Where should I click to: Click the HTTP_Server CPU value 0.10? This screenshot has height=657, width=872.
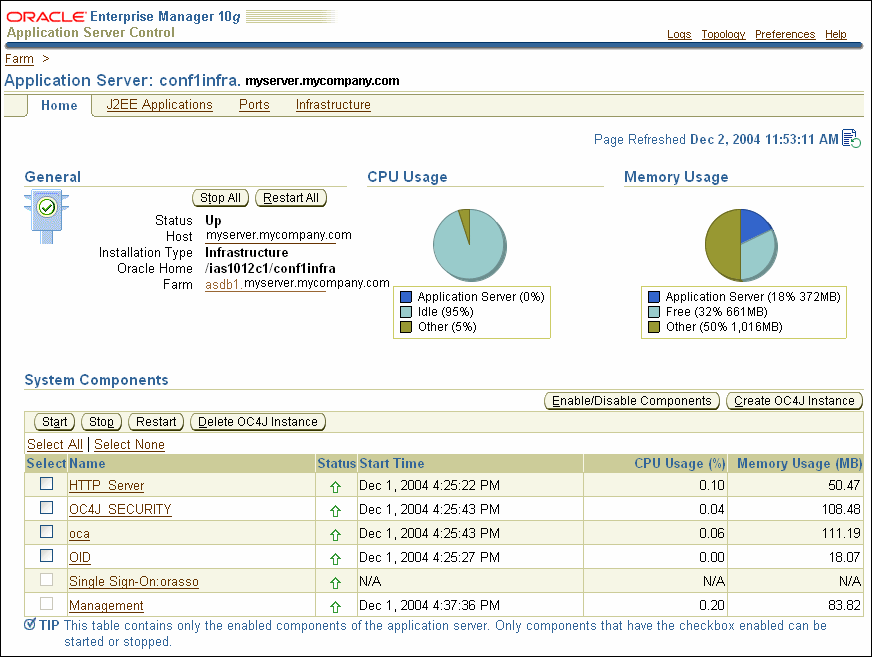click(x=712, y=485)
